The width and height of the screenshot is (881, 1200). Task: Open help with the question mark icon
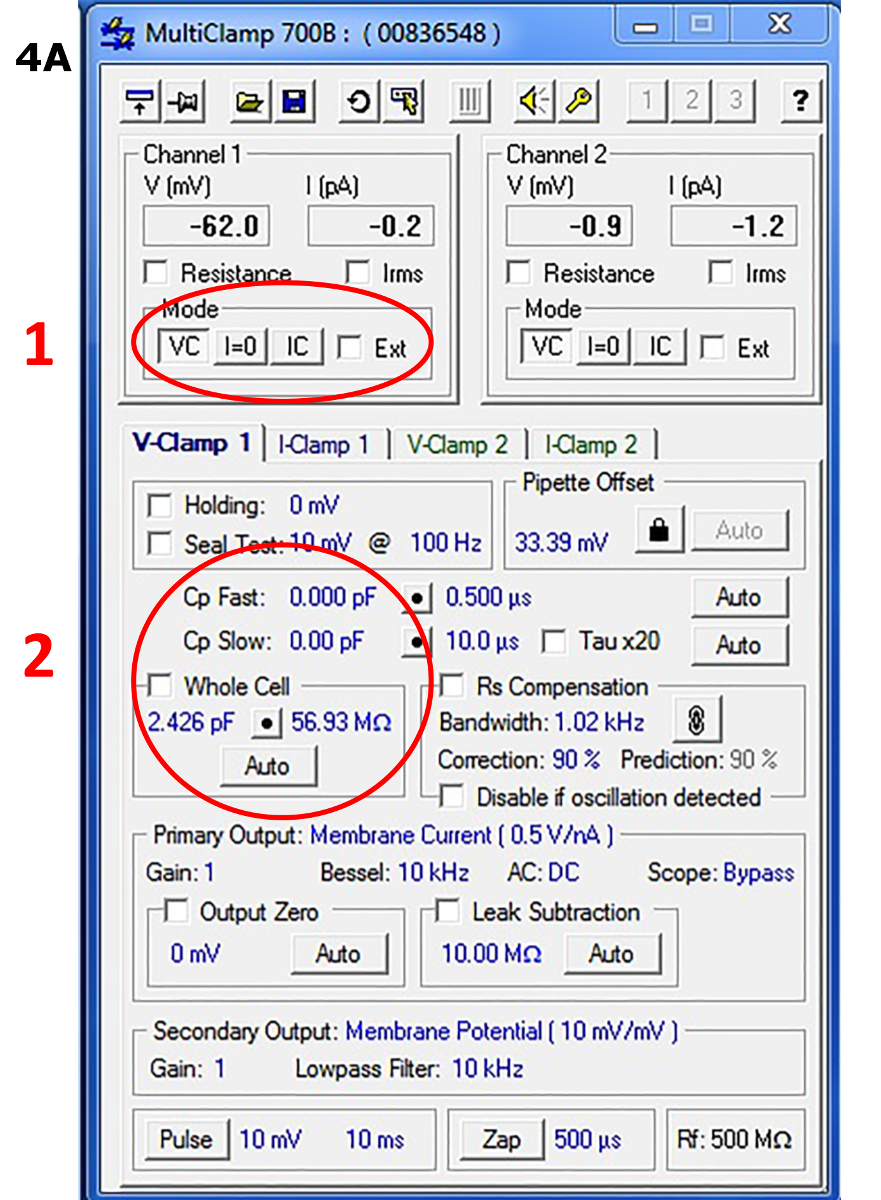(800, 100)
